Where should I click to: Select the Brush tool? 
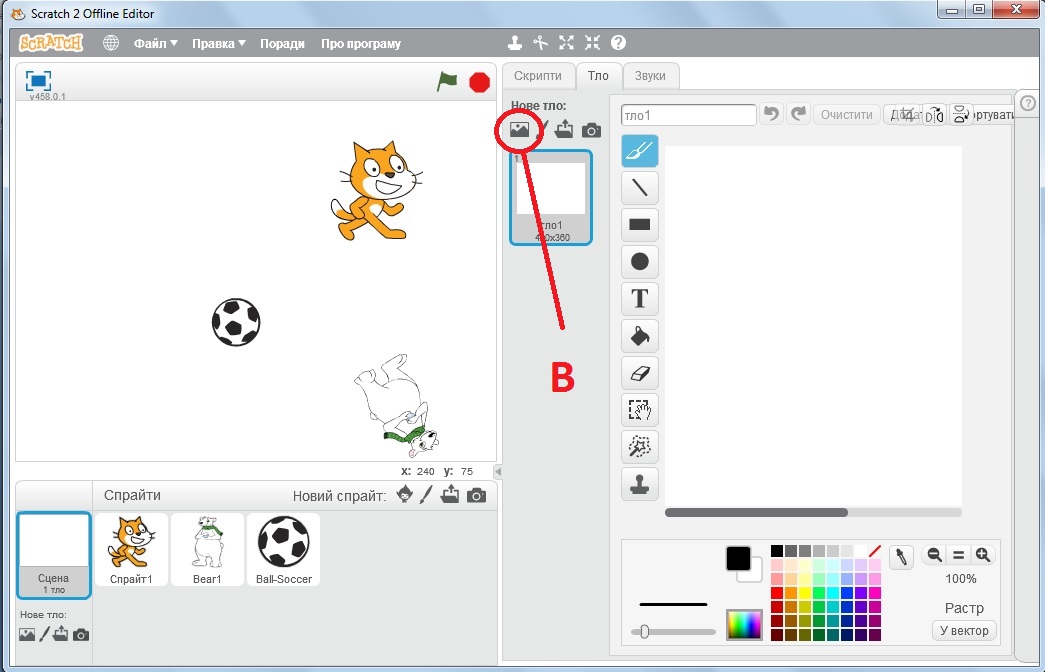click(640, 151)
